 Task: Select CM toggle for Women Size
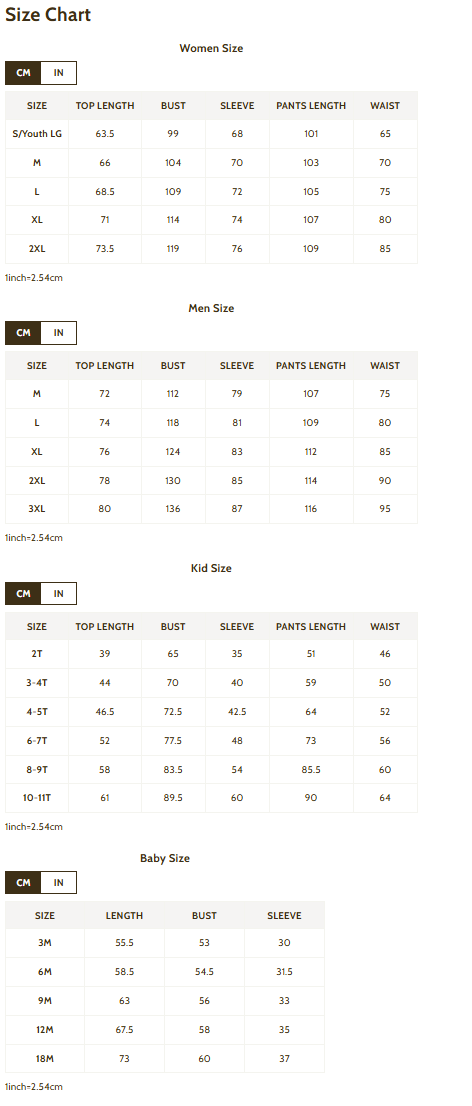23,73
